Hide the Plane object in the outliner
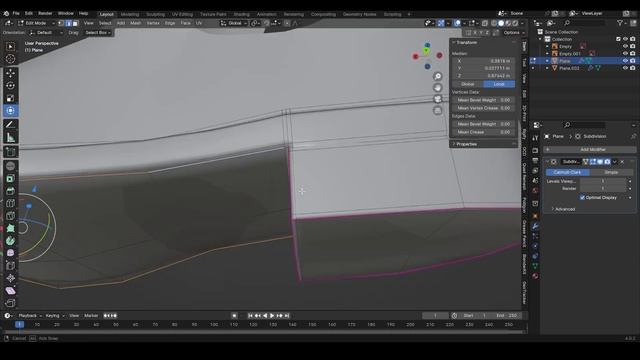Image resolution: width=640 pixels, height=360 pixels. pyautogui.click(x=625, y=61)
